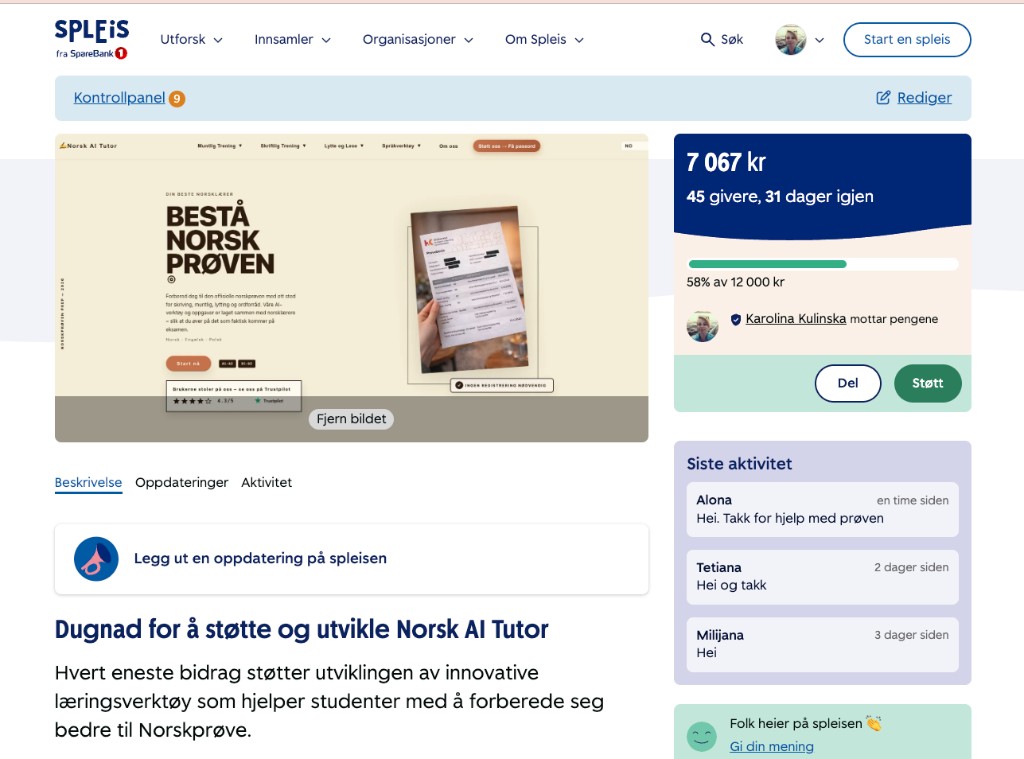Click the green smiley face icon

tap(702, 736)
